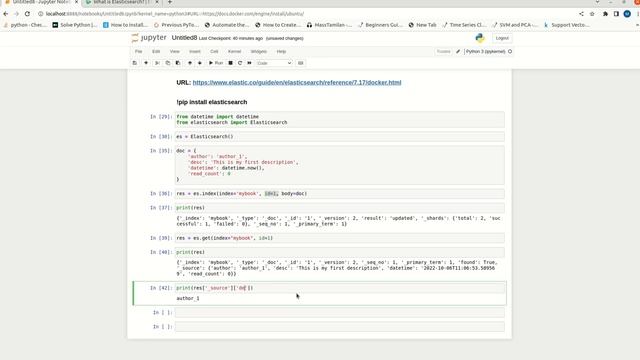This screenshot has width=640, height=360.
Task: Open the Time Series Cl... bookmark
Action: tap(465, 25)
